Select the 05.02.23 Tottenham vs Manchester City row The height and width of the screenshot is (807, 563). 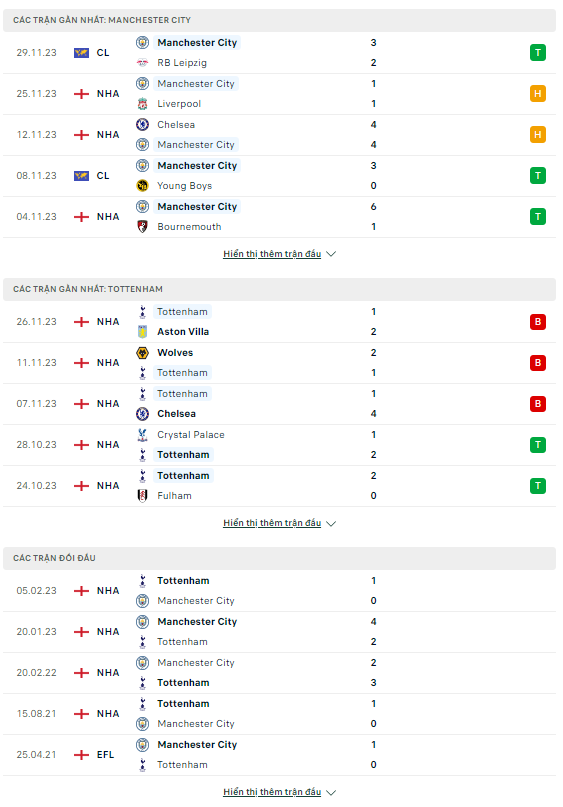click(279, 591)
